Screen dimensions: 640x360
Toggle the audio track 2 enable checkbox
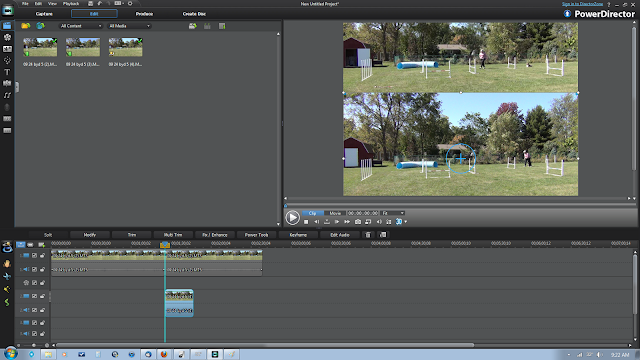(34, 310)
